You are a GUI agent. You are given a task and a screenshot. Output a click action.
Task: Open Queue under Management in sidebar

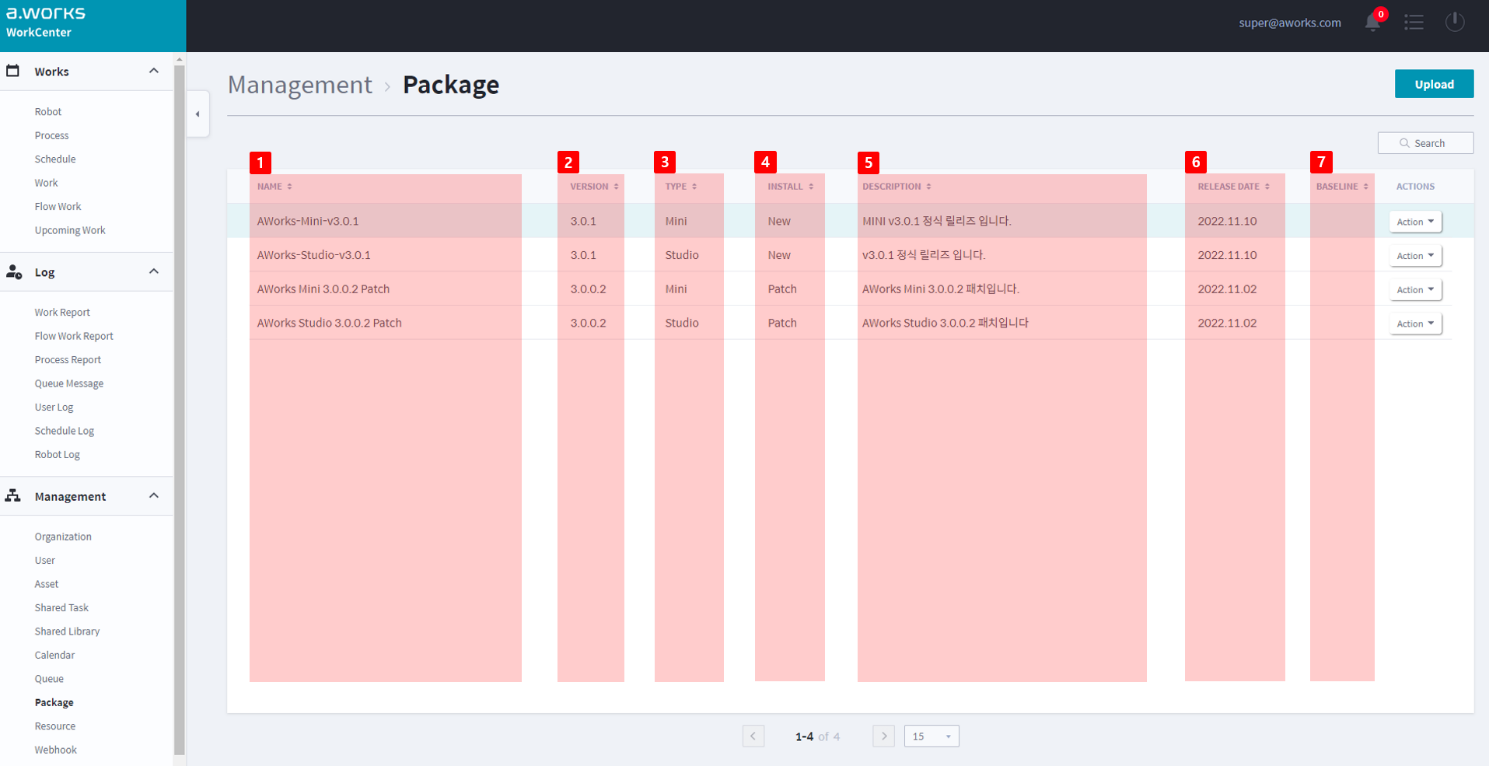49,679
